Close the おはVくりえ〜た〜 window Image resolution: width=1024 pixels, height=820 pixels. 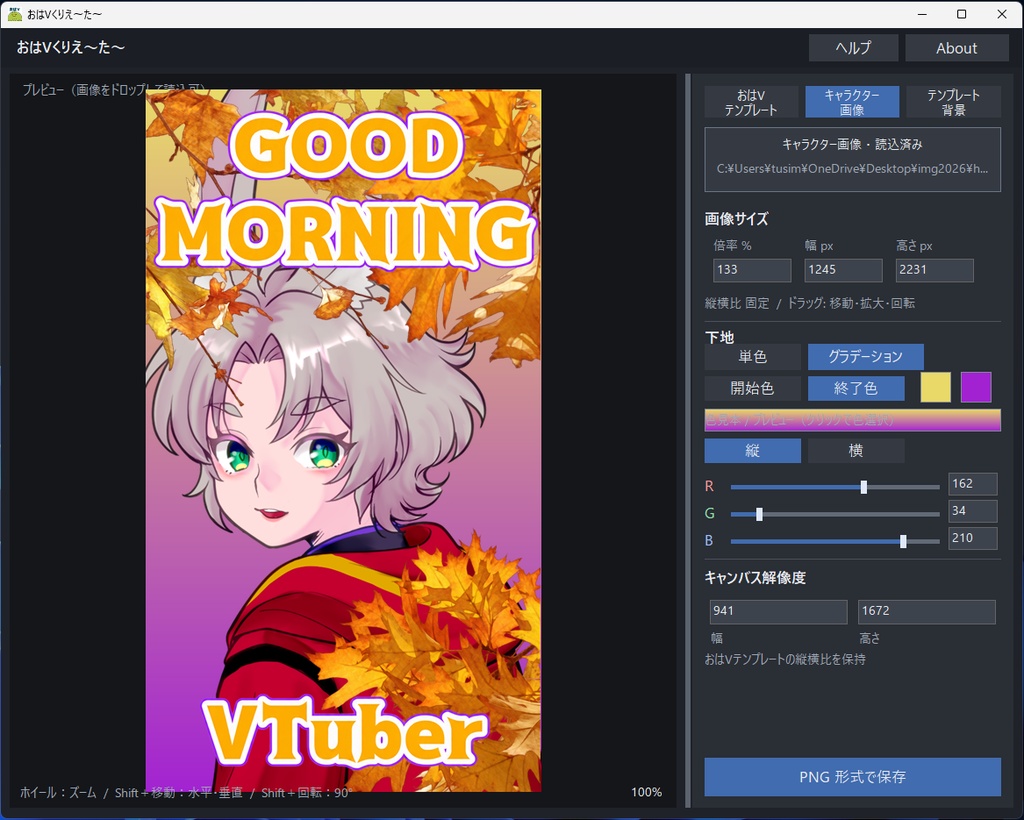1002,14
